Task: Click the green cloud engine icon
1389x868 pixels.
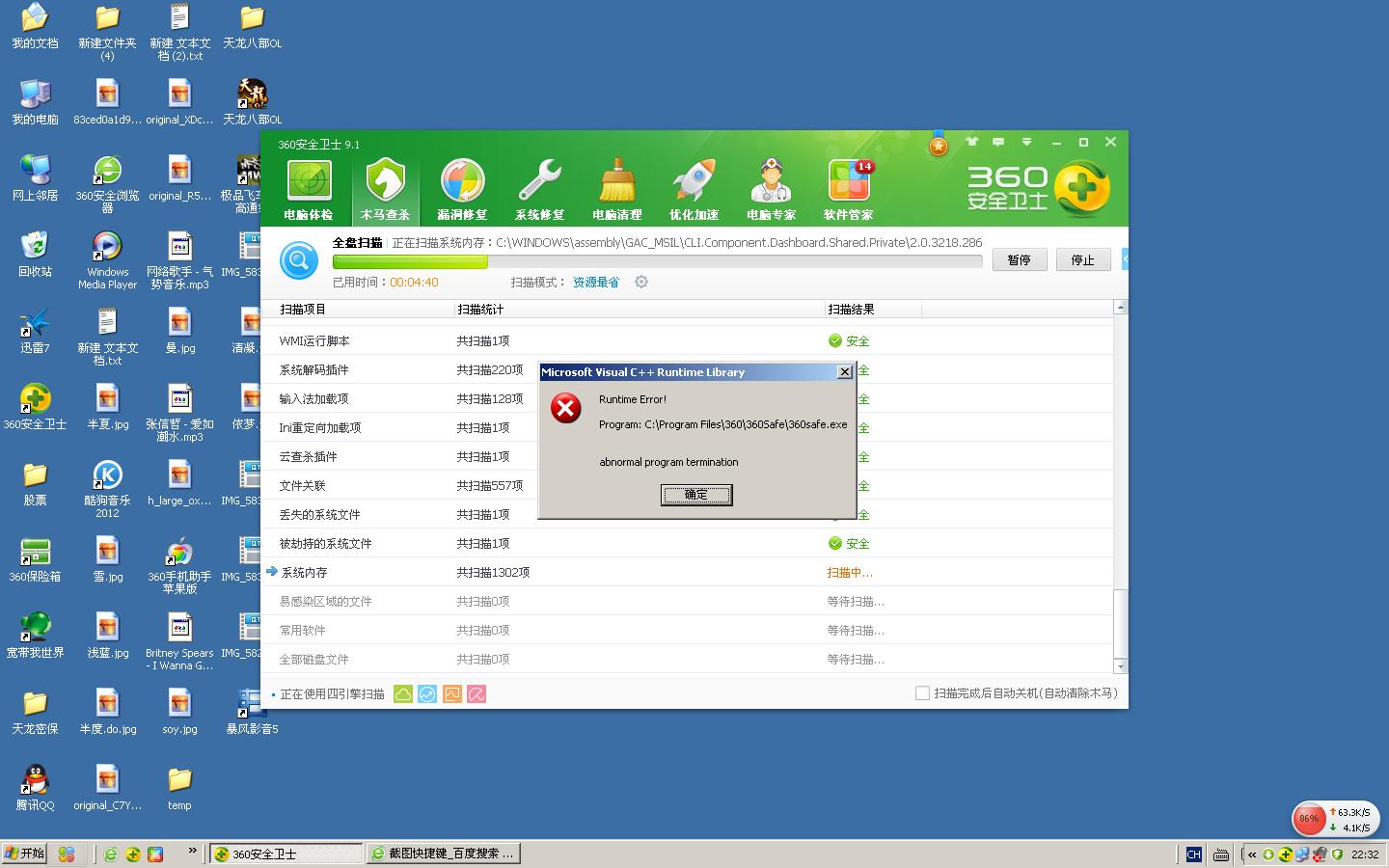Action: point(403,693)
